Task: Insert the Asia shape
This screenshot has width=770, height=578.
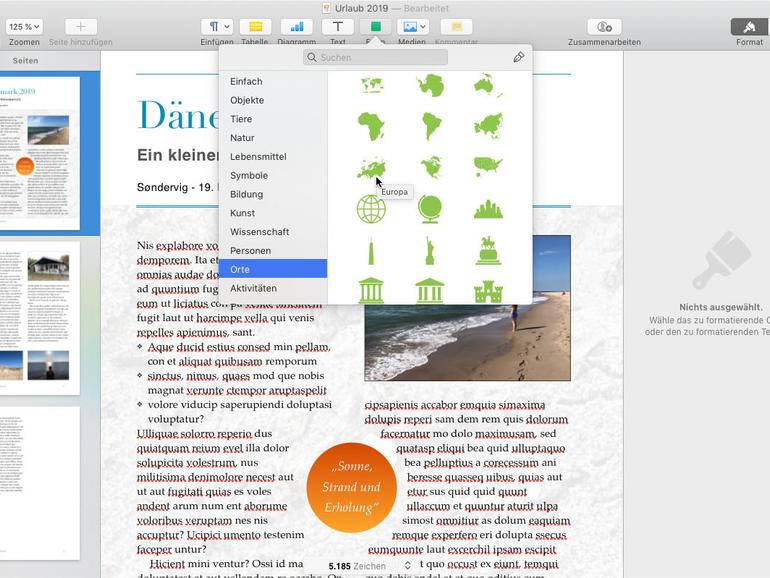Action: 488,126
